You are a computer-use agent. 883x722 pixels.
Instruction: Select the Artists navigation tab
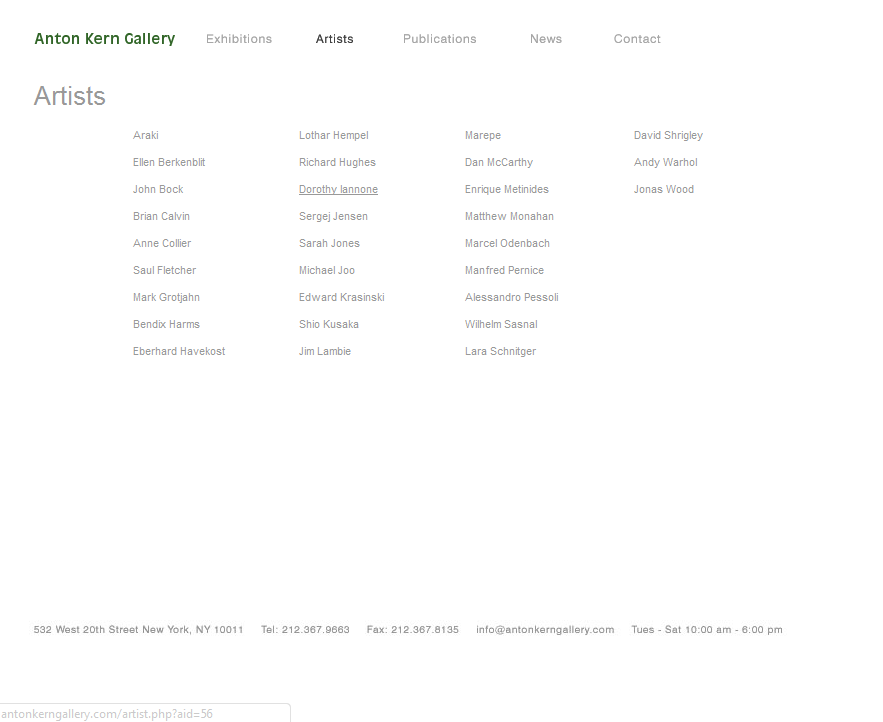coord(334,39)
